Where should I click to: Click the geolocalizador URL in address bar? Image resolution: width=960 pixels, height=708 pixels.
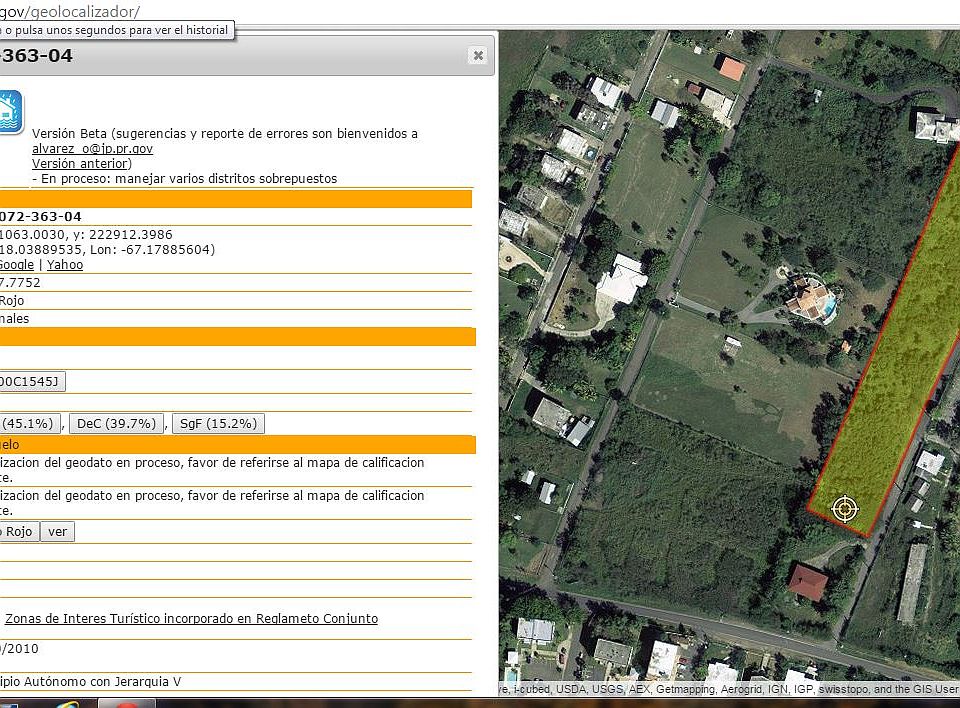coord(70,11)
